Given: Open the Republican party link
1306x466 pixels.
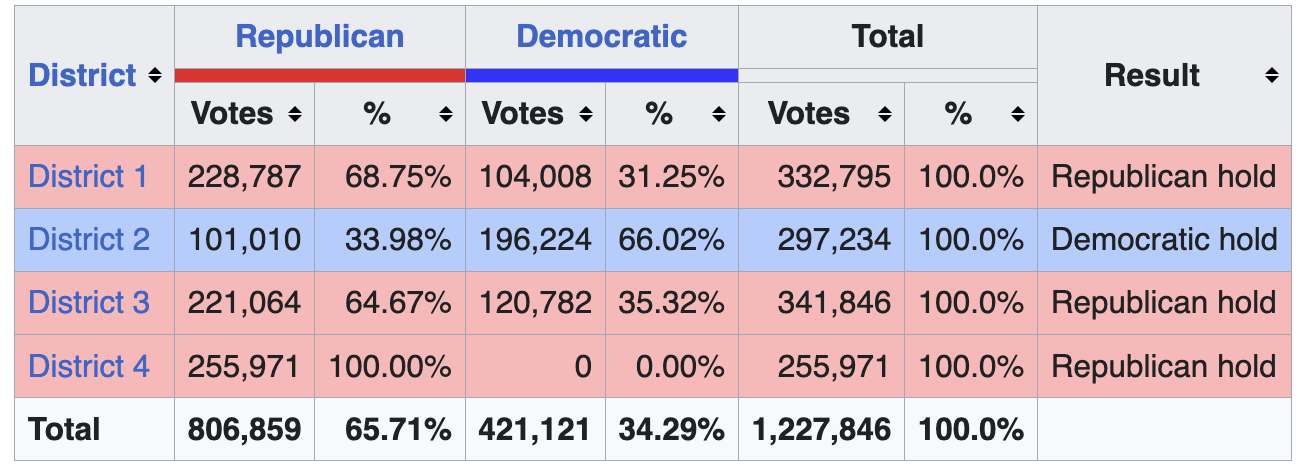Looking at the screenshot, I should point(320,37).
